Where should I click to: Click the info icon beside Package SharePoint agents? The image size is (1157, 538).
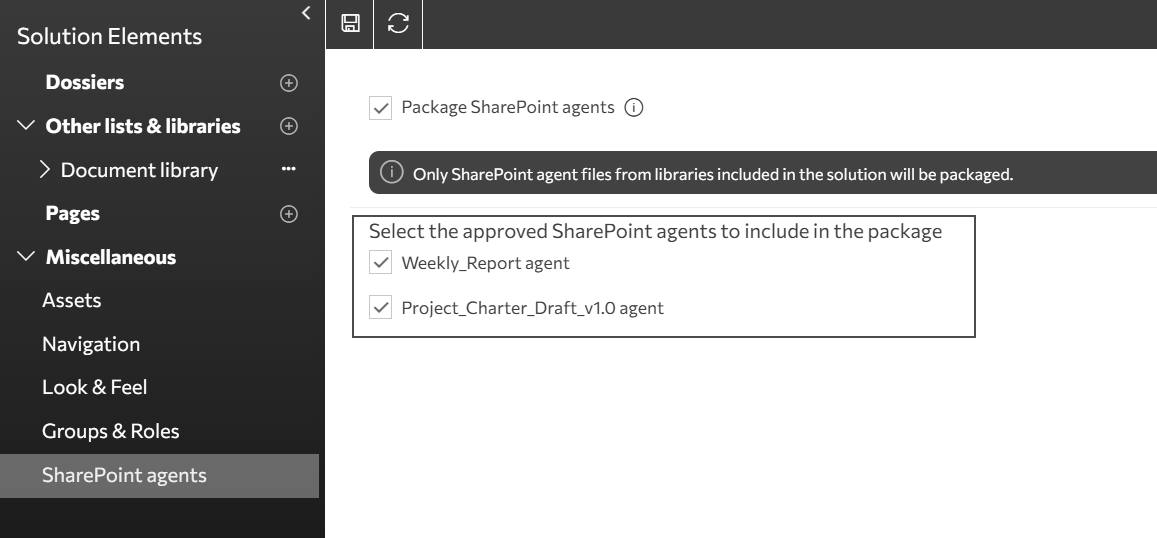pyautogui.click(x=633, y=108)
